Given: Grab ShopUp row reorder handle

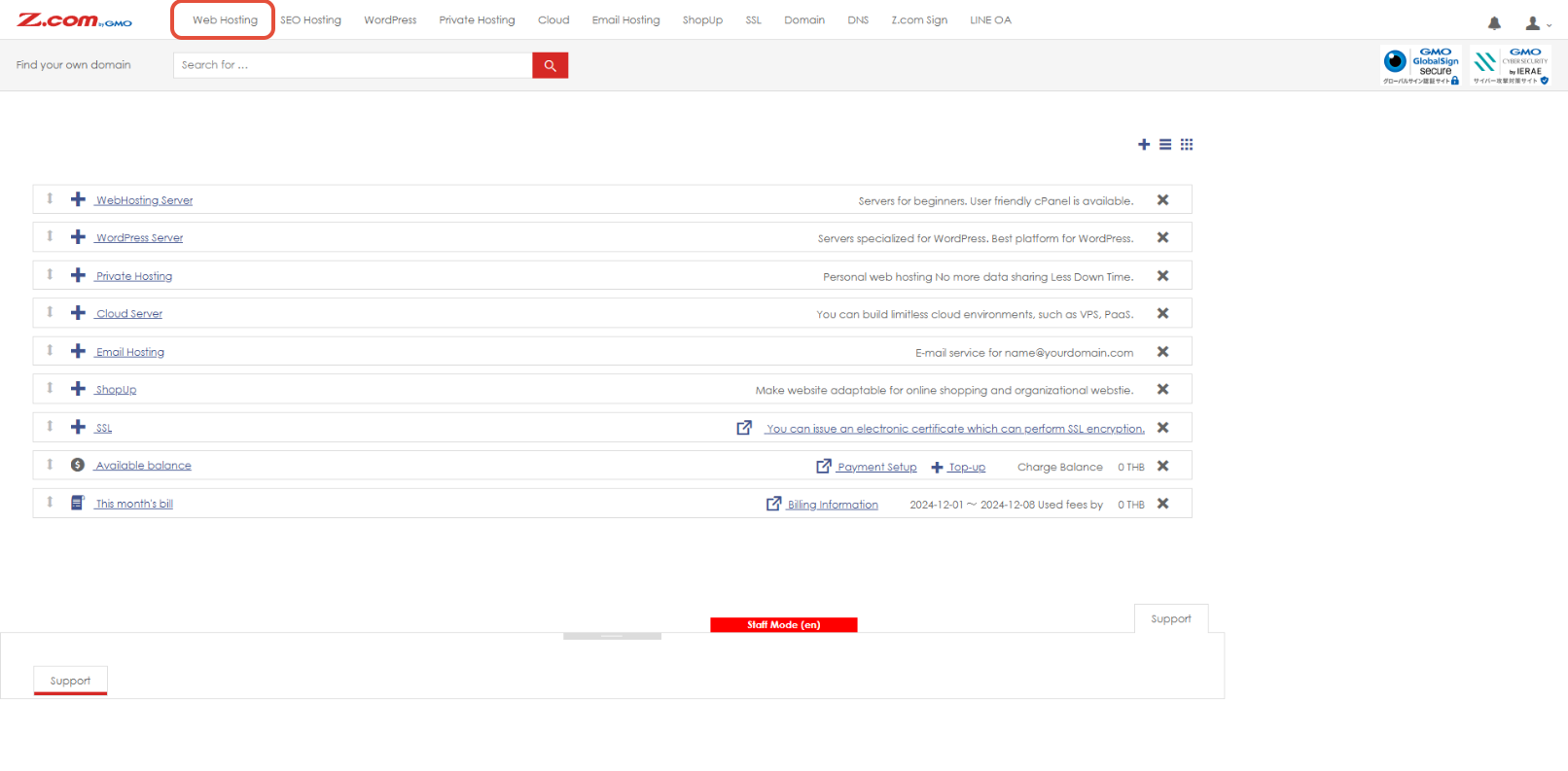Looking at the screenshot, I should coord(50,388).
